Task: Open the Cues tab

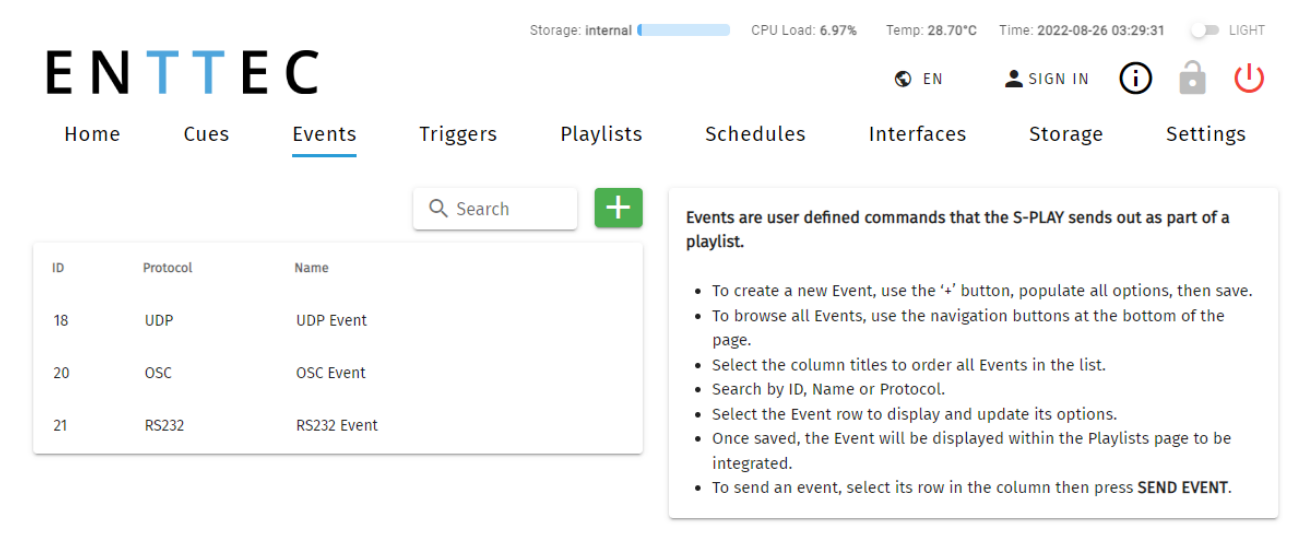Action: (x=206, y=134)
